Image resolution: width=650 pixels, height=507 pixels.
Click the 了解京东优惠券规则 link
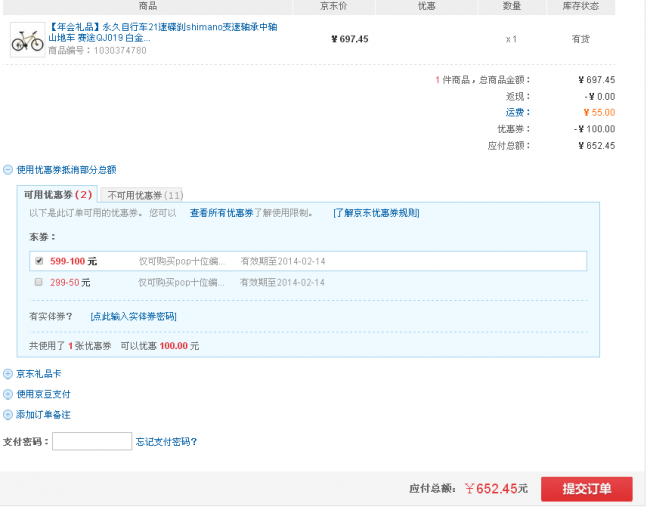click(376, 213)
